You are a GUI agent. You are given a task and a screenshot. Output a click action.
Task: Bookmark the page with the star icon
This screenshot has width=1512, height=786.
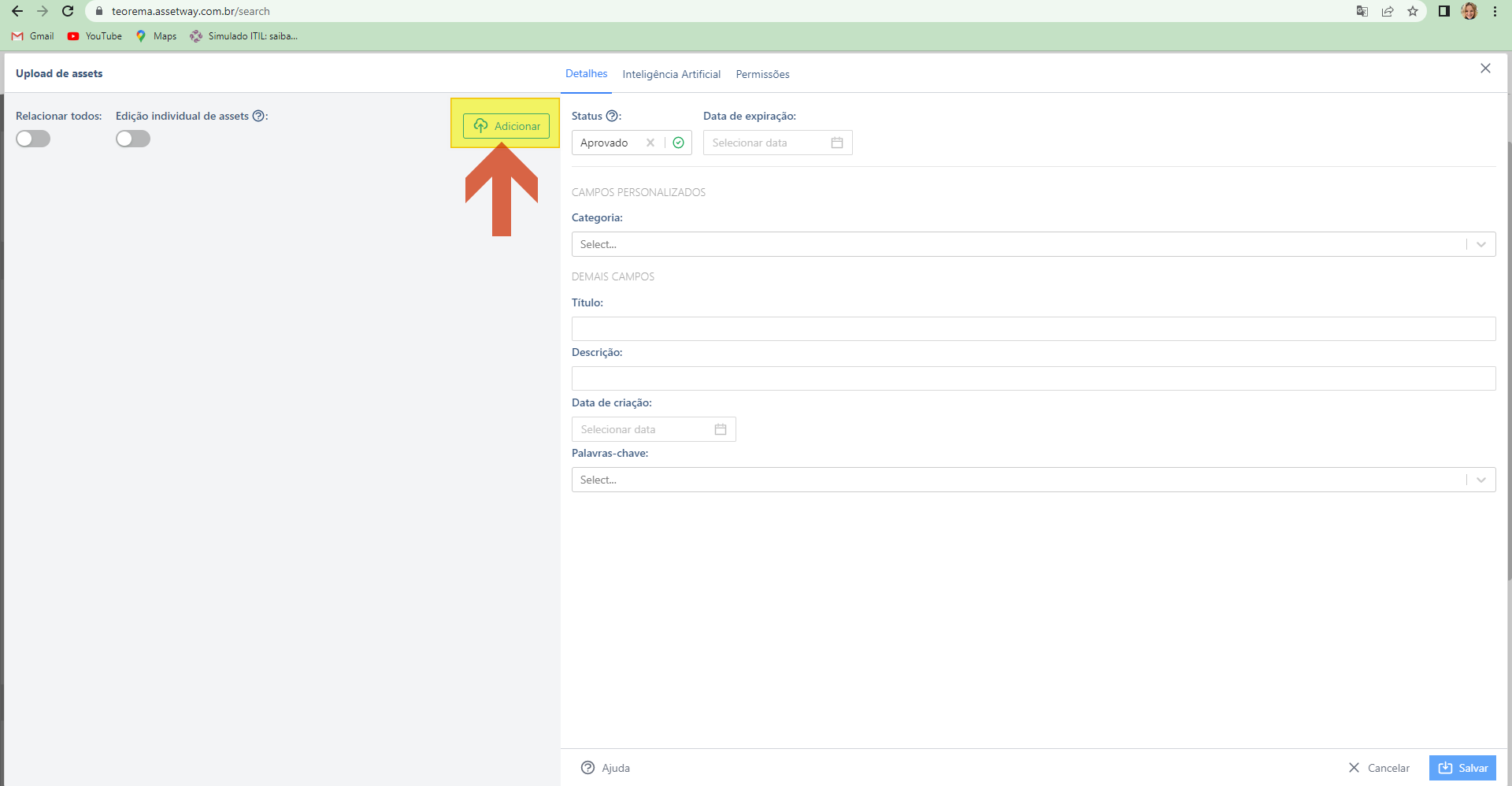coord(1413,11)
